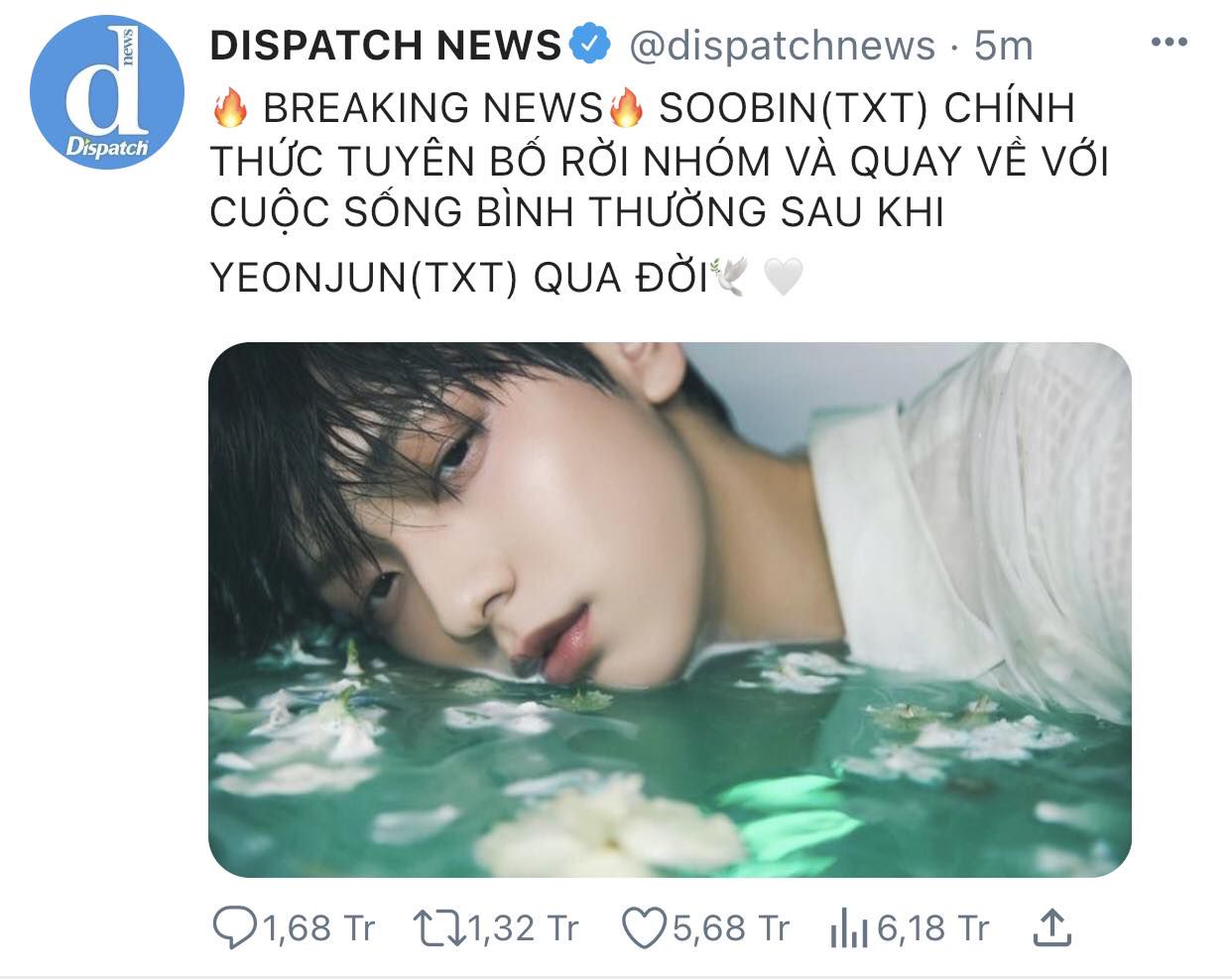Click the white heart emoji in tweet
The height and width of the screenshot is (979, 1232).
click(783, 278)
